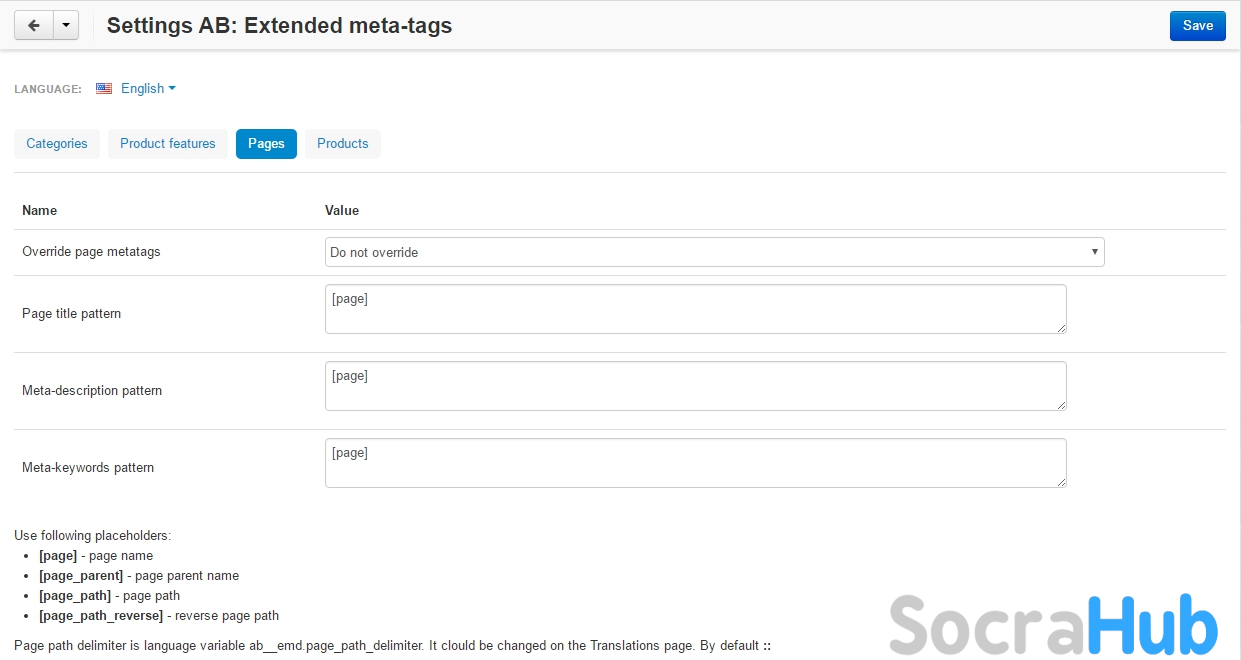Viewport: 1241px width, 660px height.
Task: Click the back arrow icon
Action: [33, 26]
